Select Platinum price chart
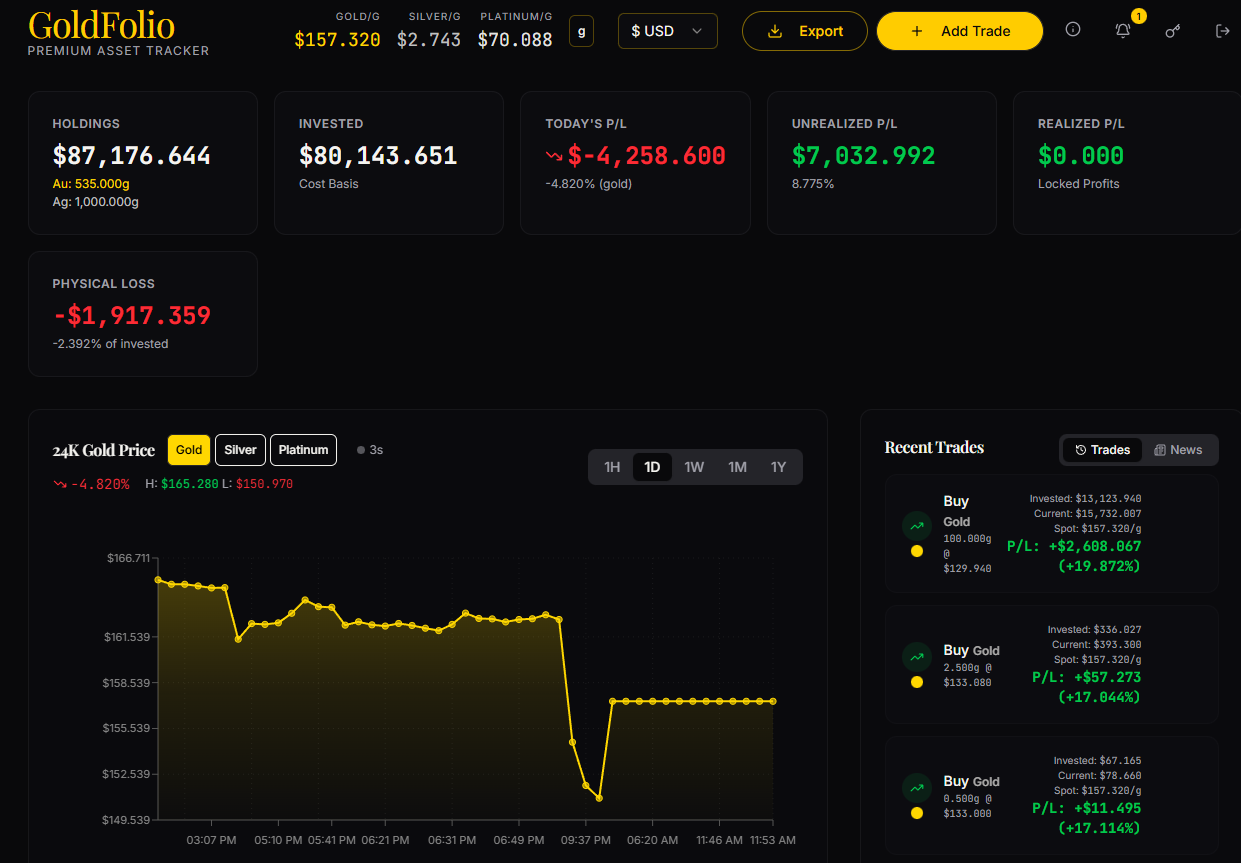The image size is (1241, 863). point(303,450)
